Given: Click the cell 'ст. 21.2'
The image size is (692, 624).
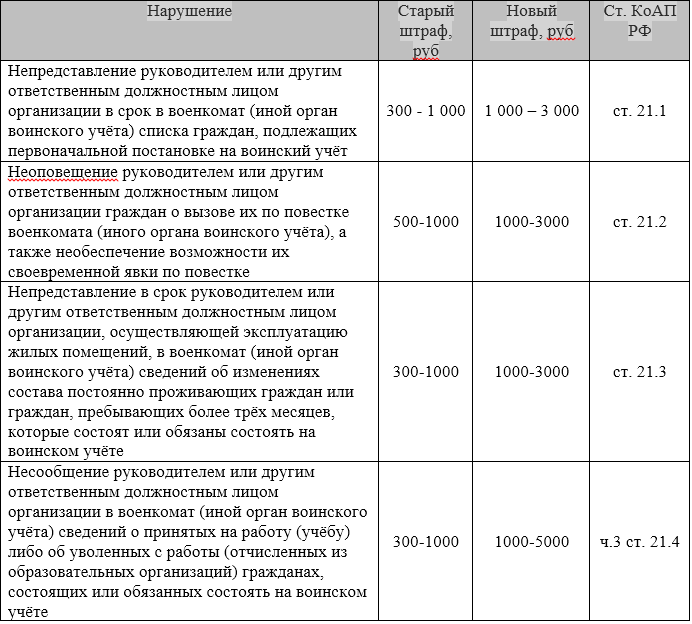Looking at the screenshot, I should pos(639,222).
